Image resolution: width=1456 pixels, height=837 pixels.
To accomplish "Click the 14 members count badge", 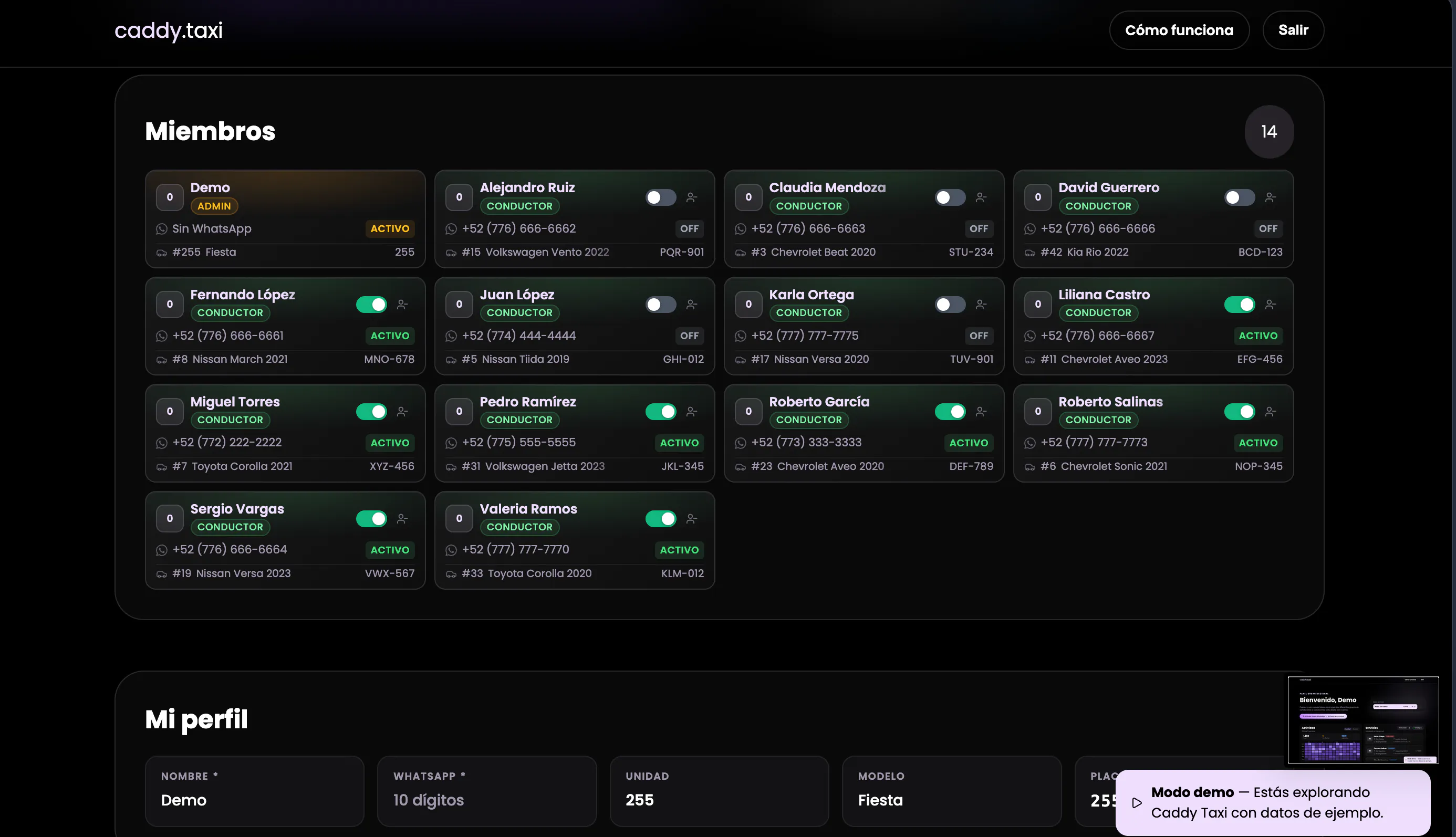I will 1269,132.
